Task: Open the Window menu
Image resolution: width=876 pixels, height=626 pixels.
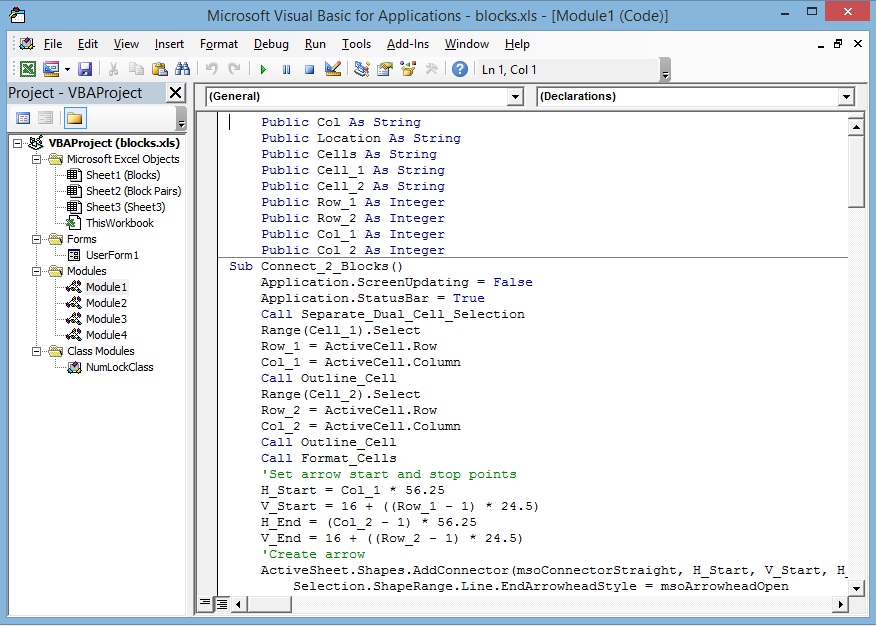Action: click(x=467, y=44)
